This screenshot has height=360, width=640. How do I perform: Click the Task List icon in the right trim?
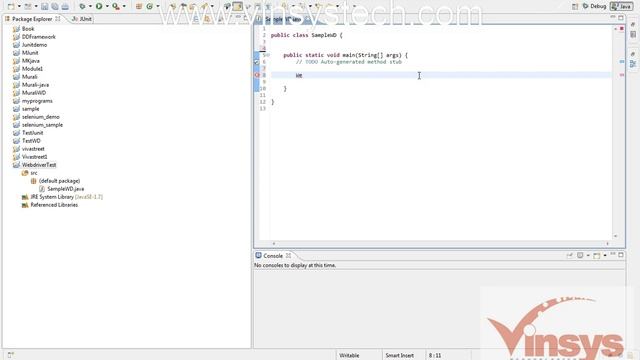[633, 35]
